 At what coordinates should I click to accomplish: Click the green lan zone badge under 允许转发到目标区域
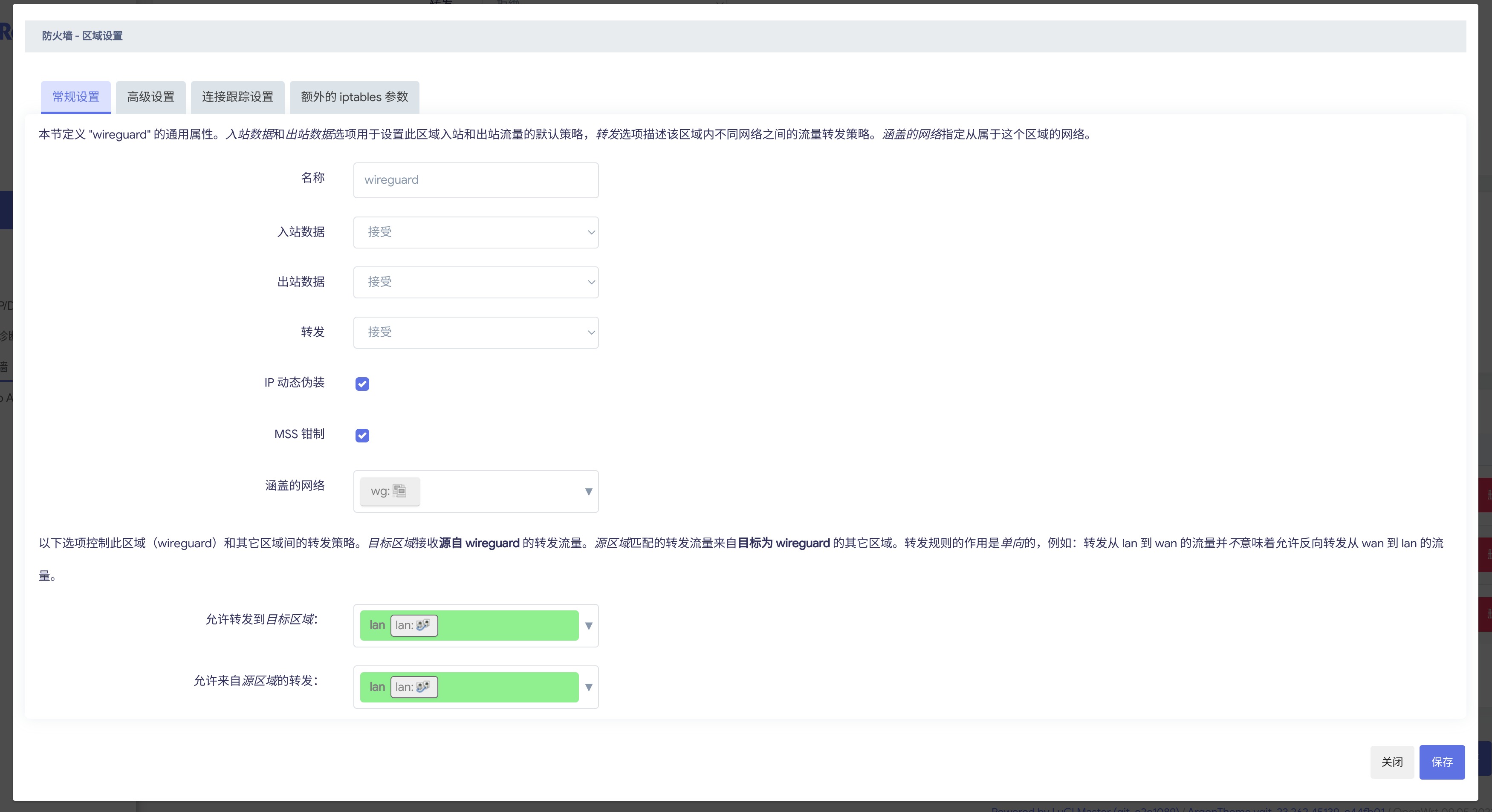click(x=377, y=625)
